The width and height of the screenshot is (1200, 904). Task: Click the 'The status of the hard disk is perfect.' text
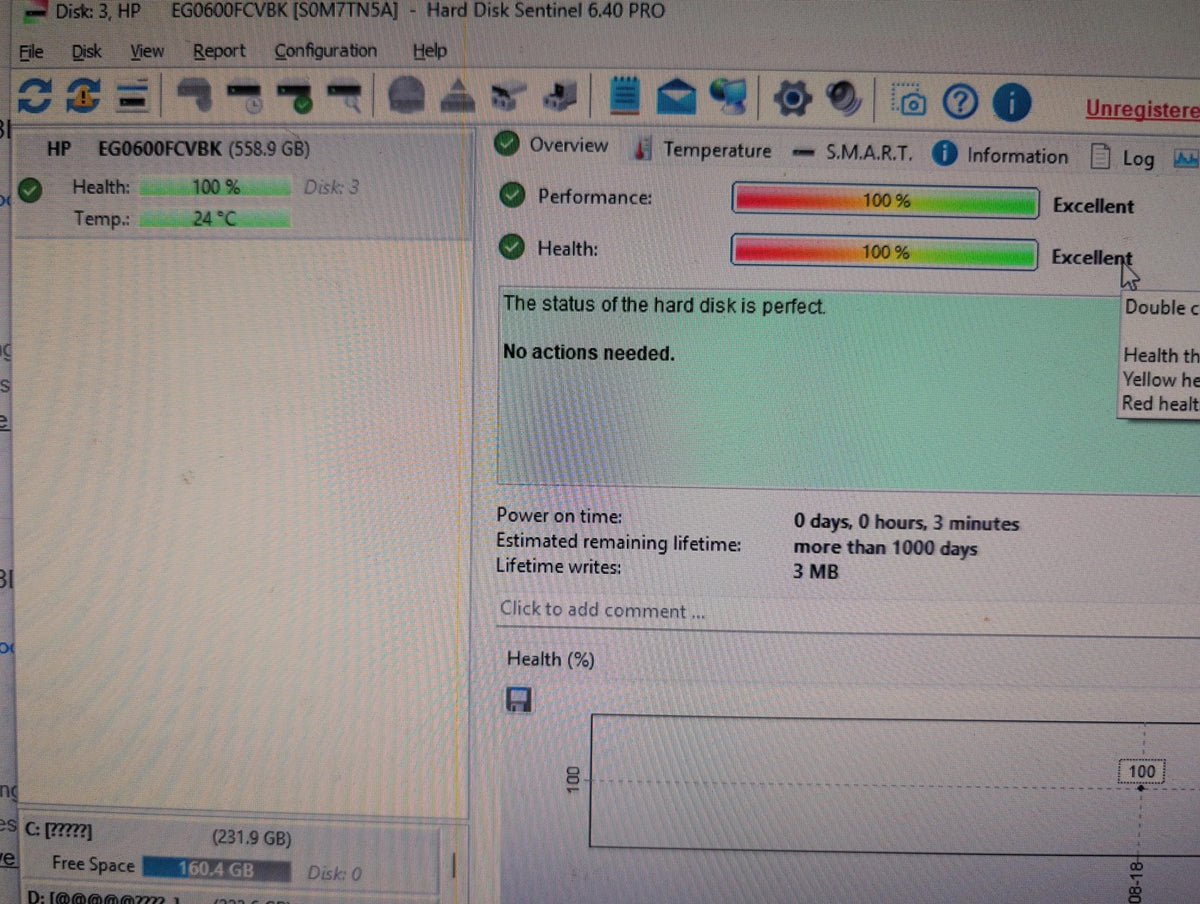pos(664,304)
